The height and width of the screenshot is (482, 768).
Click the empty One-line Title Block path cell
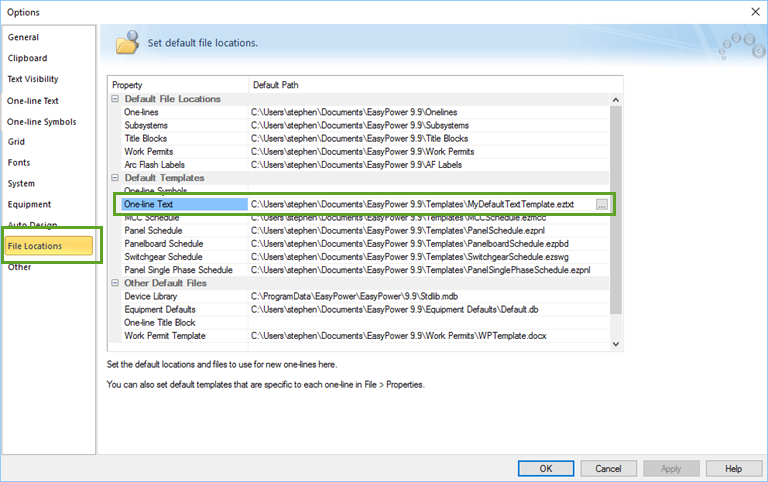[x=429, y=323]
